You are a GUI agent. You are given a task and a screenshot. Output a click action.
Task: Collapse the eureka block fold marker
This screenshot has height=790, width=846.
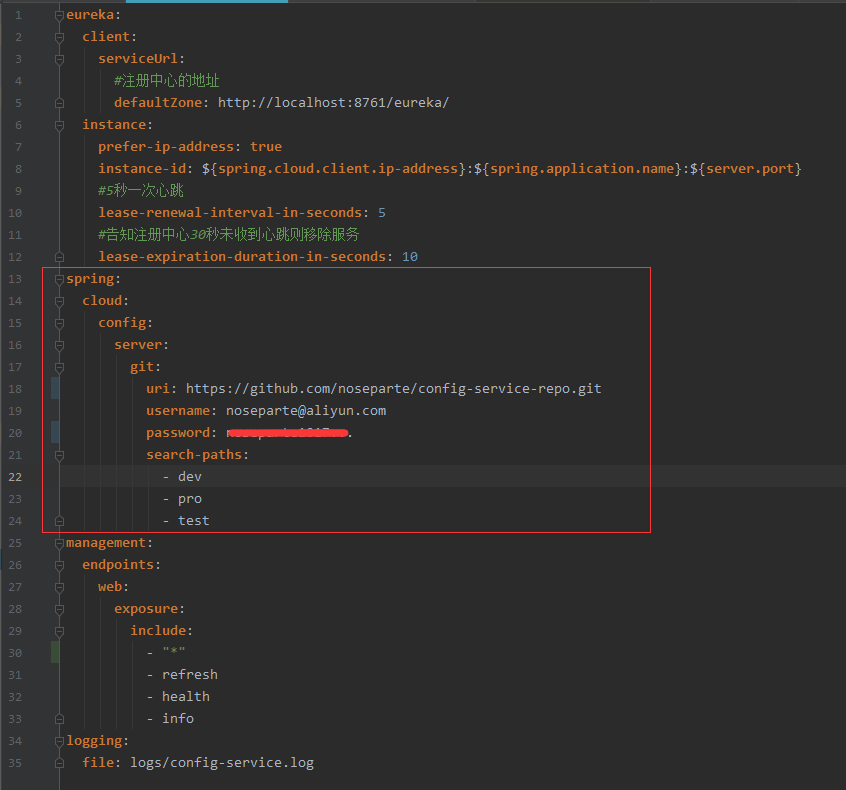59,16
